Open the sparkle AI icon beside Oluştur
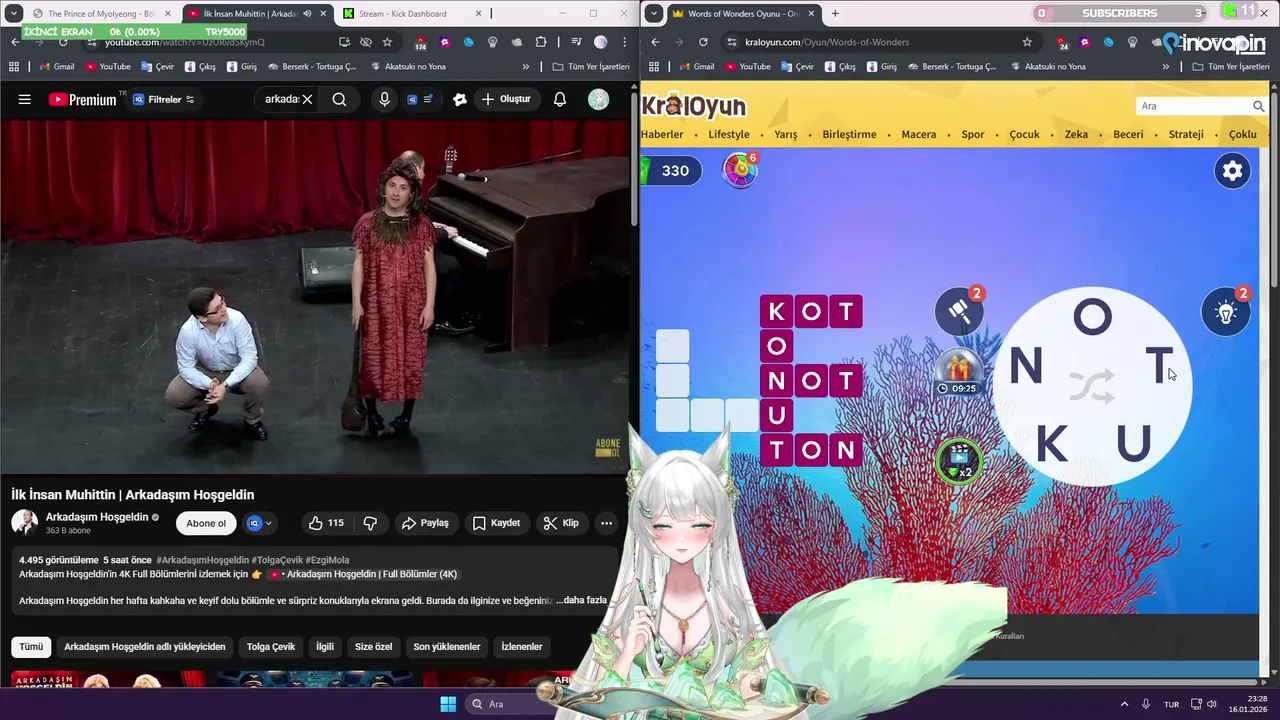Image resolution: width=1280 pixels, height=720 pixels. (460, 99)
